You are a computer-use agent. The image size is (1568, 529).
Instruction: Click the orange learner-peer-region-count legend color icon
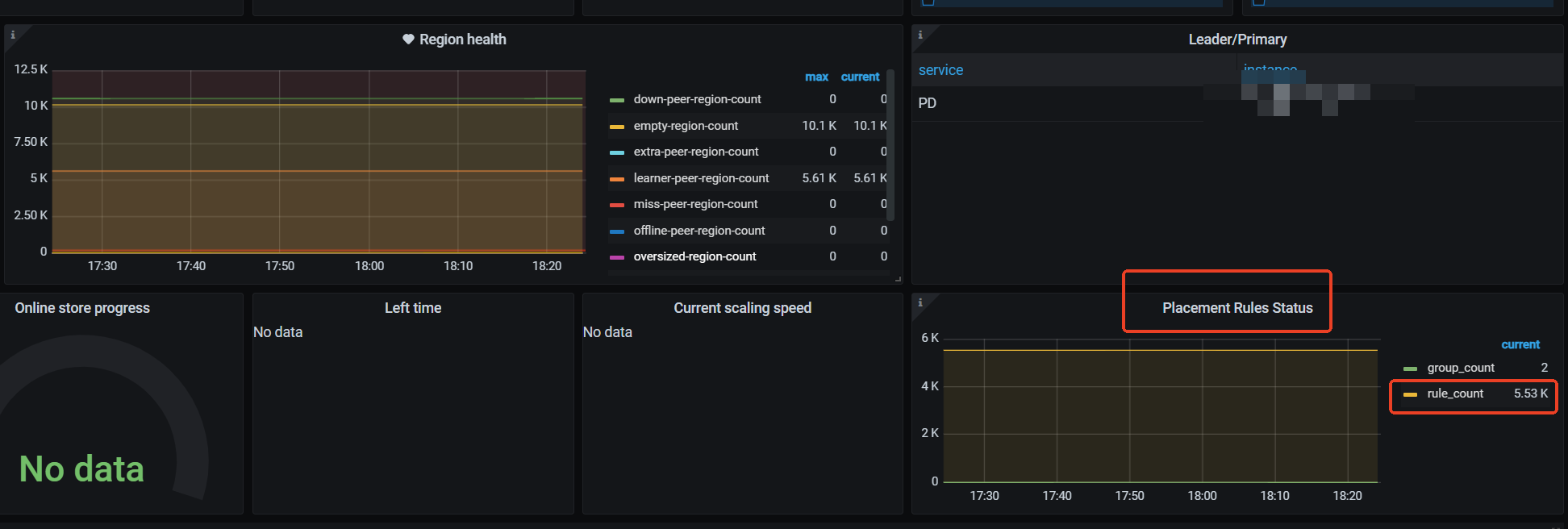tap(617, 179)
